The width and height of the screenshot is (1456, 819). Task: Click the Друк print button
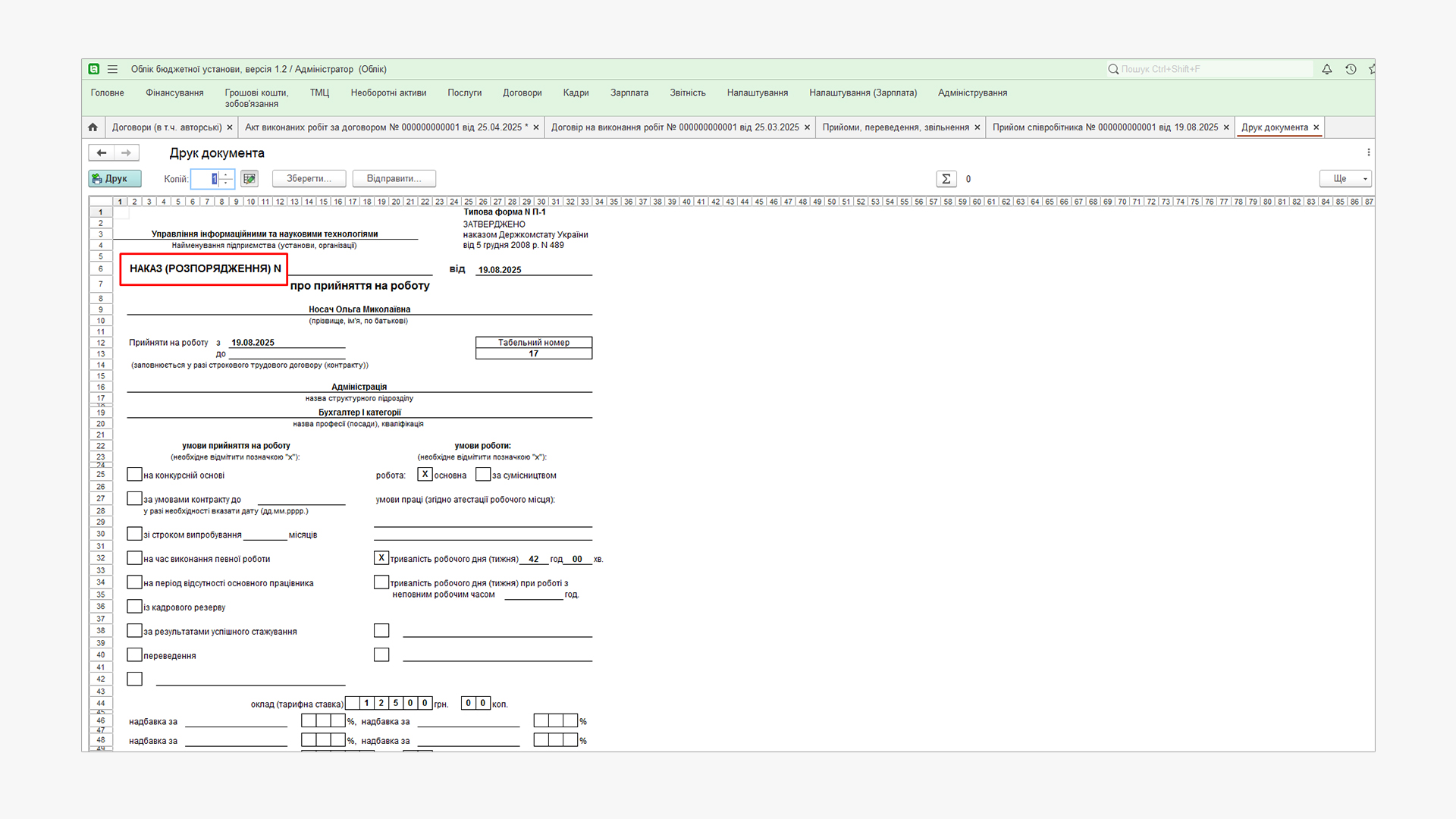[115, 179]
